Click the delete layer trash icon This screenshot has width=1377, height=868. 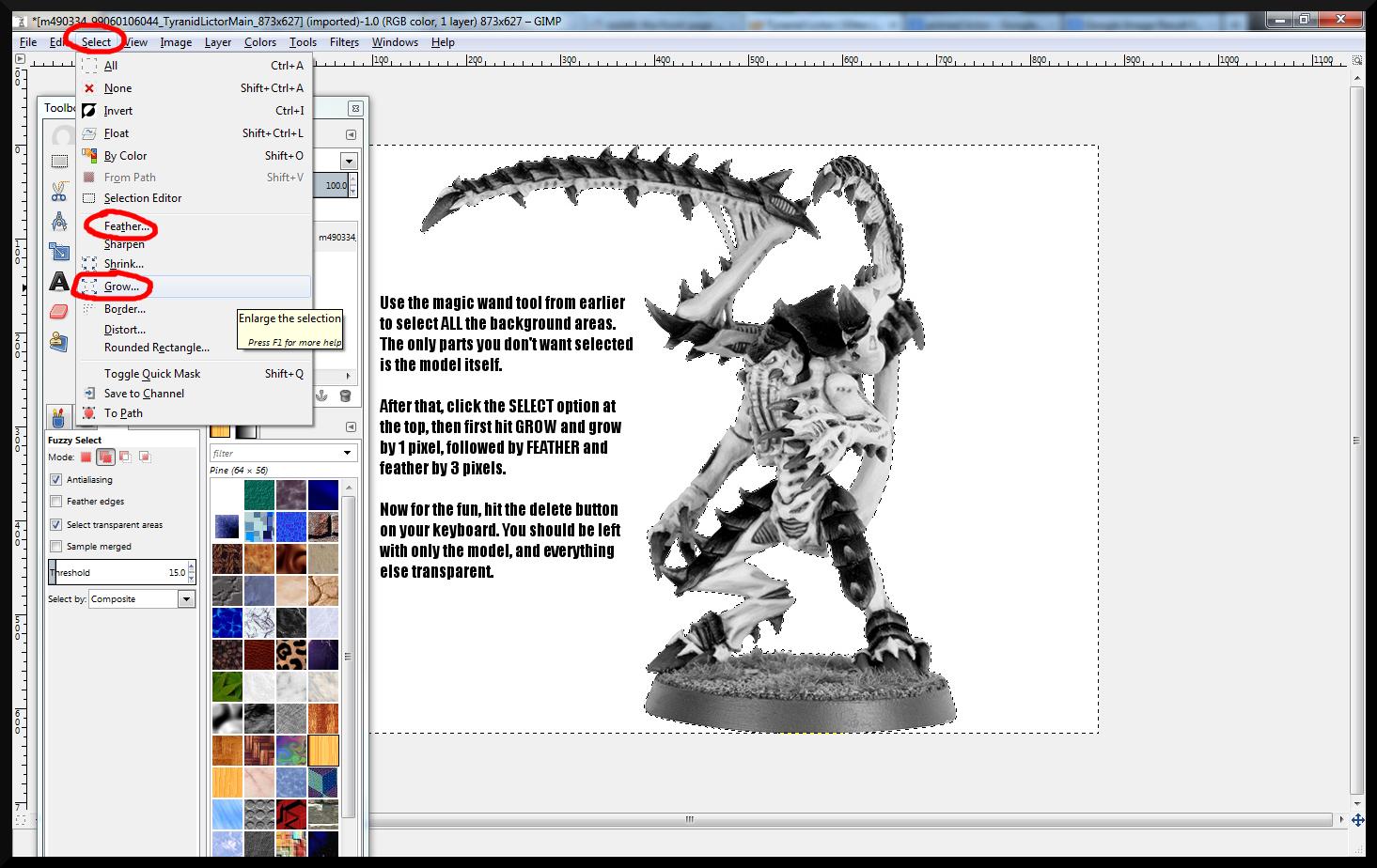point(345,396)
